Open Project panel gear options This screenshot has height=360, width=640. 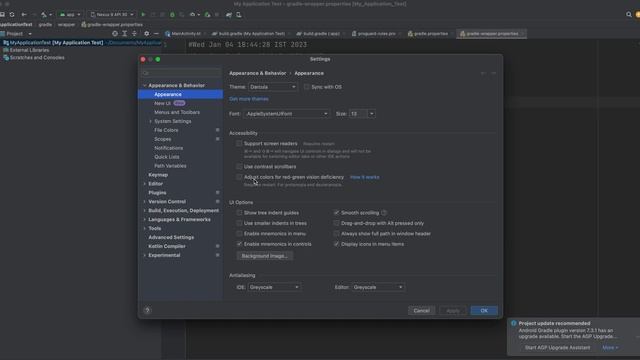point(147,34)
